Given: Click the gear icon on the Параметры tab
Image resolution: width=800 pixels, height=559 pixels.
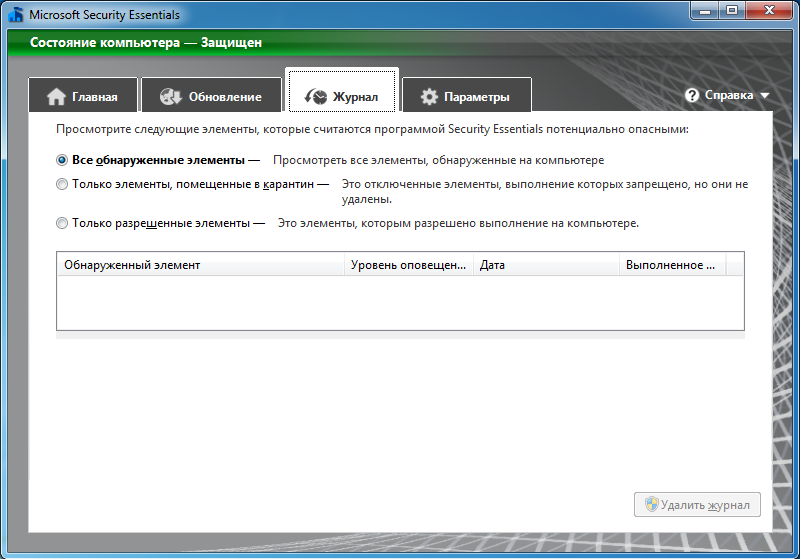Looking at the screenshot, I should 429,96.
